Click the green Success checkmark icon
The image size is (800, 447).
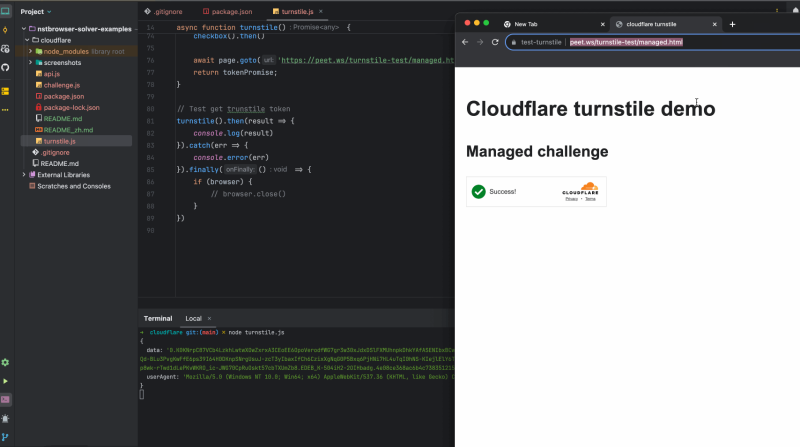479,191
